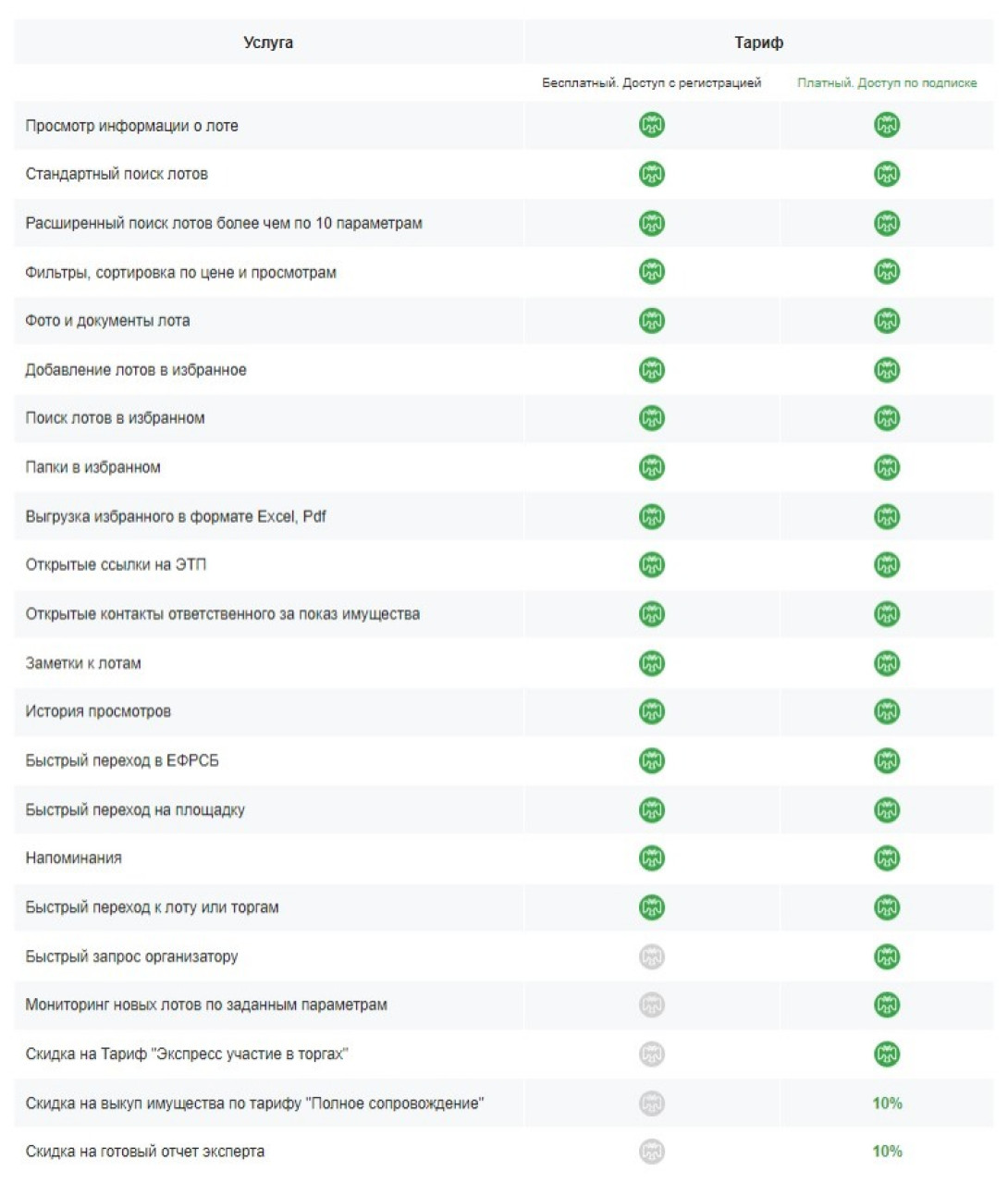Click 10% discount for готовый отчет эксперта
Image resolution: width=1008 pixels, height=1184 pixels.
[x=887, y=1152]
